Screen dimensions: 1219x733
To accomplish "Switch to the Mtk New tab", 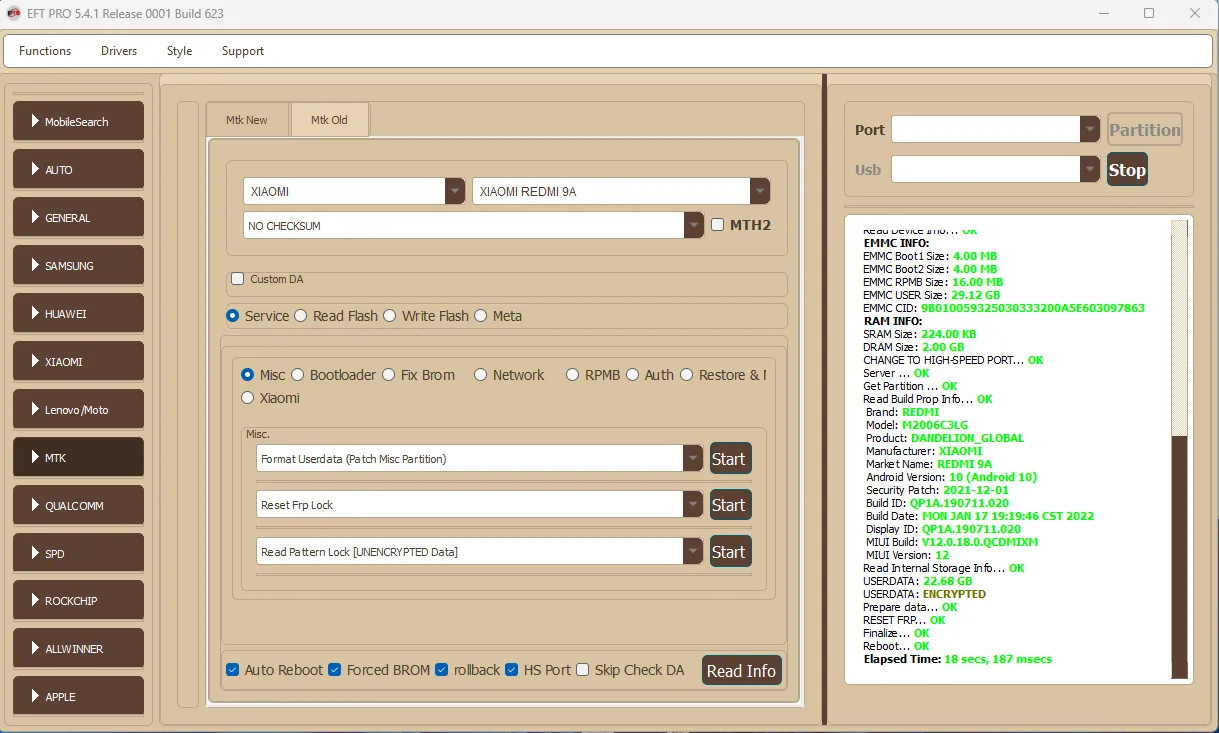I will [246, 120].
